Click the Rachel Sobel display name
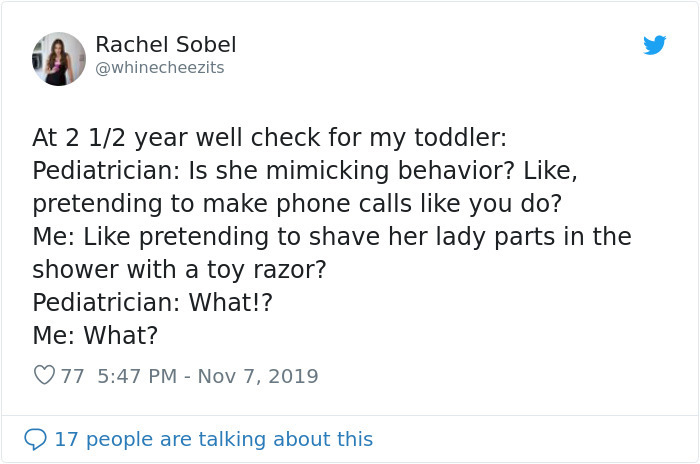 166,45
